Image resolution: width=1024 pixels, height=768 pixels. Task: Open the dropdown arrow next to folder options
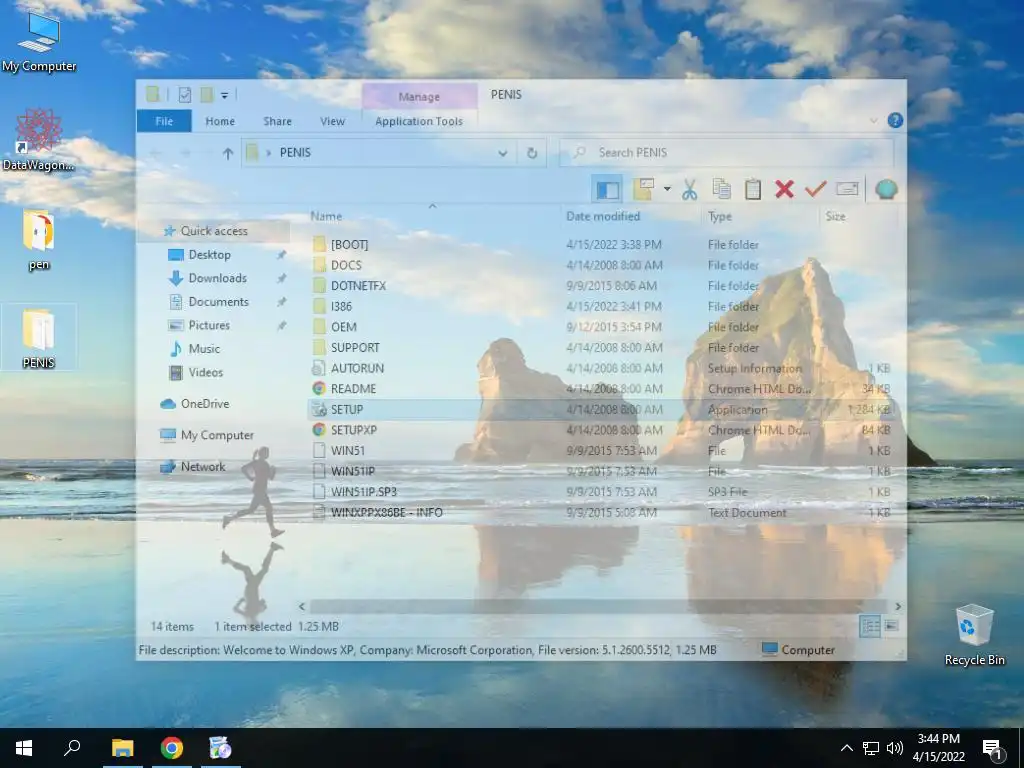[x=667, y=189]
